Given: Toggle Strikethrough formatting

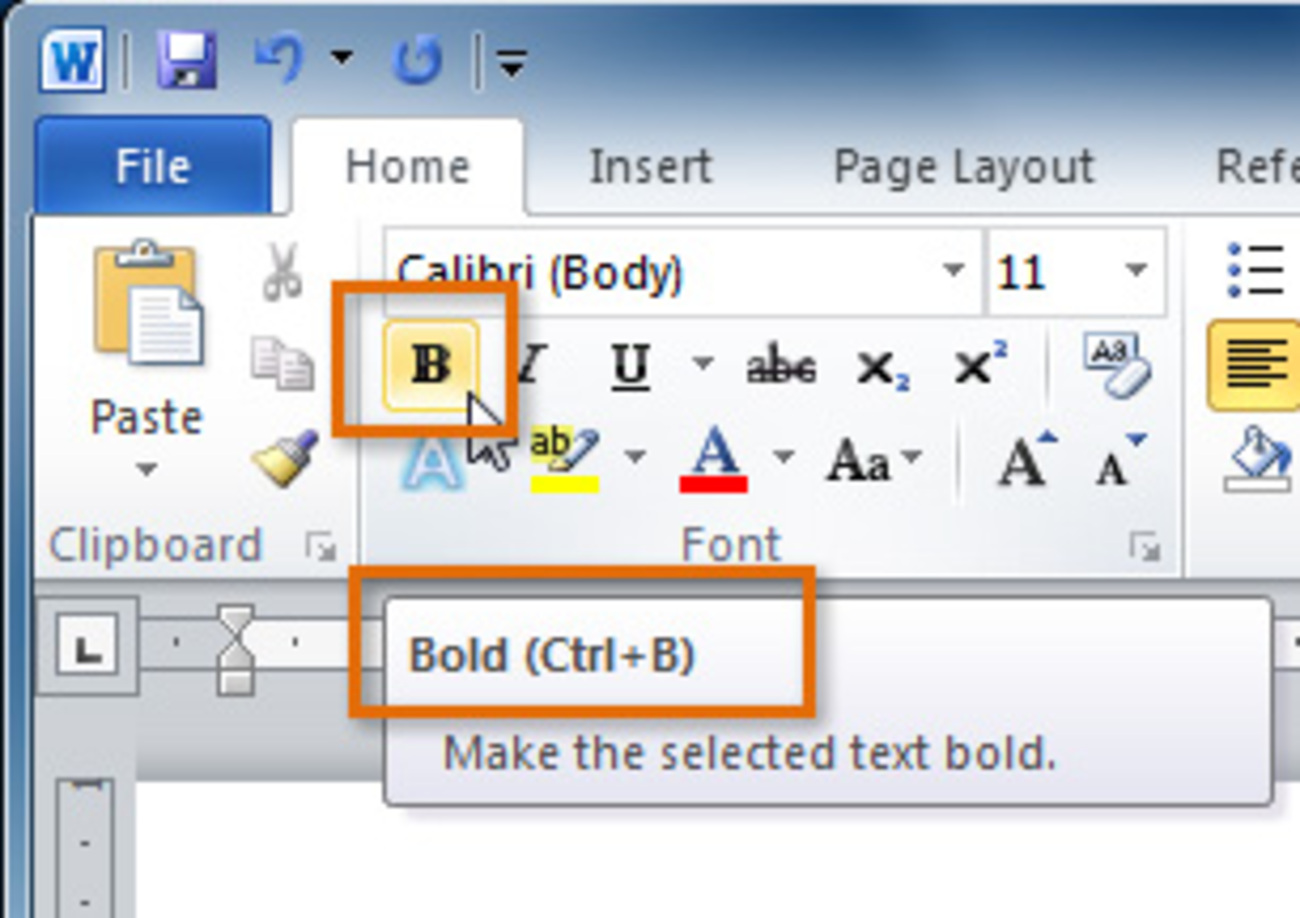Looking at the screenshot, I should 781,367.
